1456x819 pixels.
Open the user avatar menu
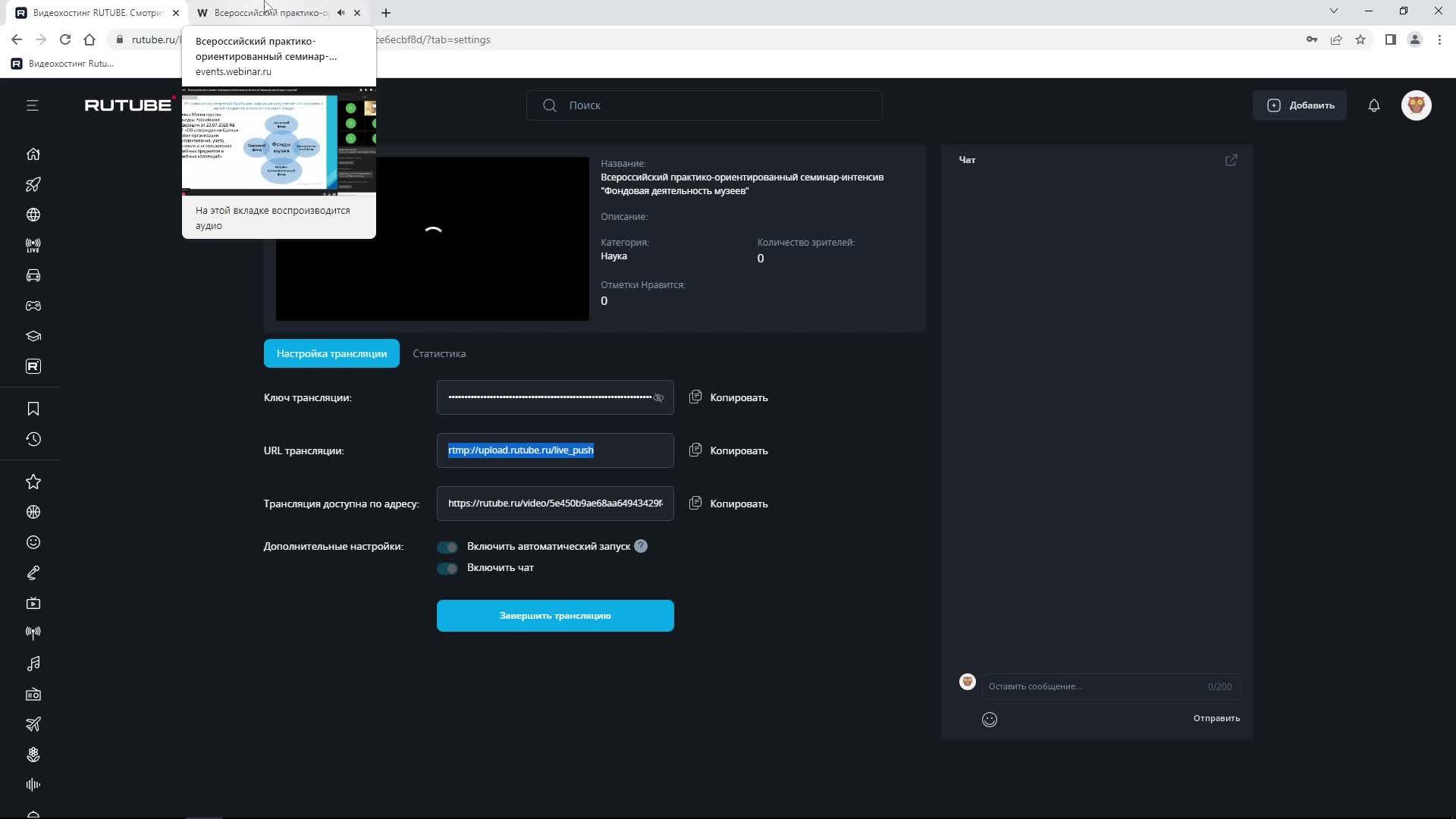point(1416,105)
